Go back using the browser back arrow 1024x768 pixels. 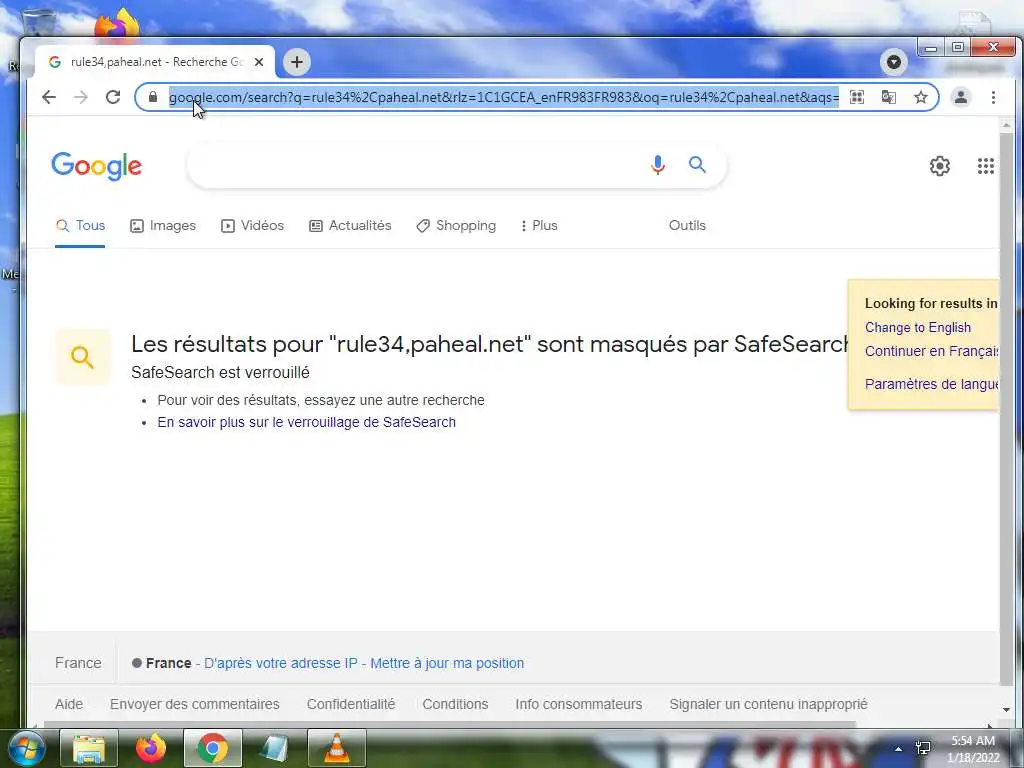click(49, 97)
